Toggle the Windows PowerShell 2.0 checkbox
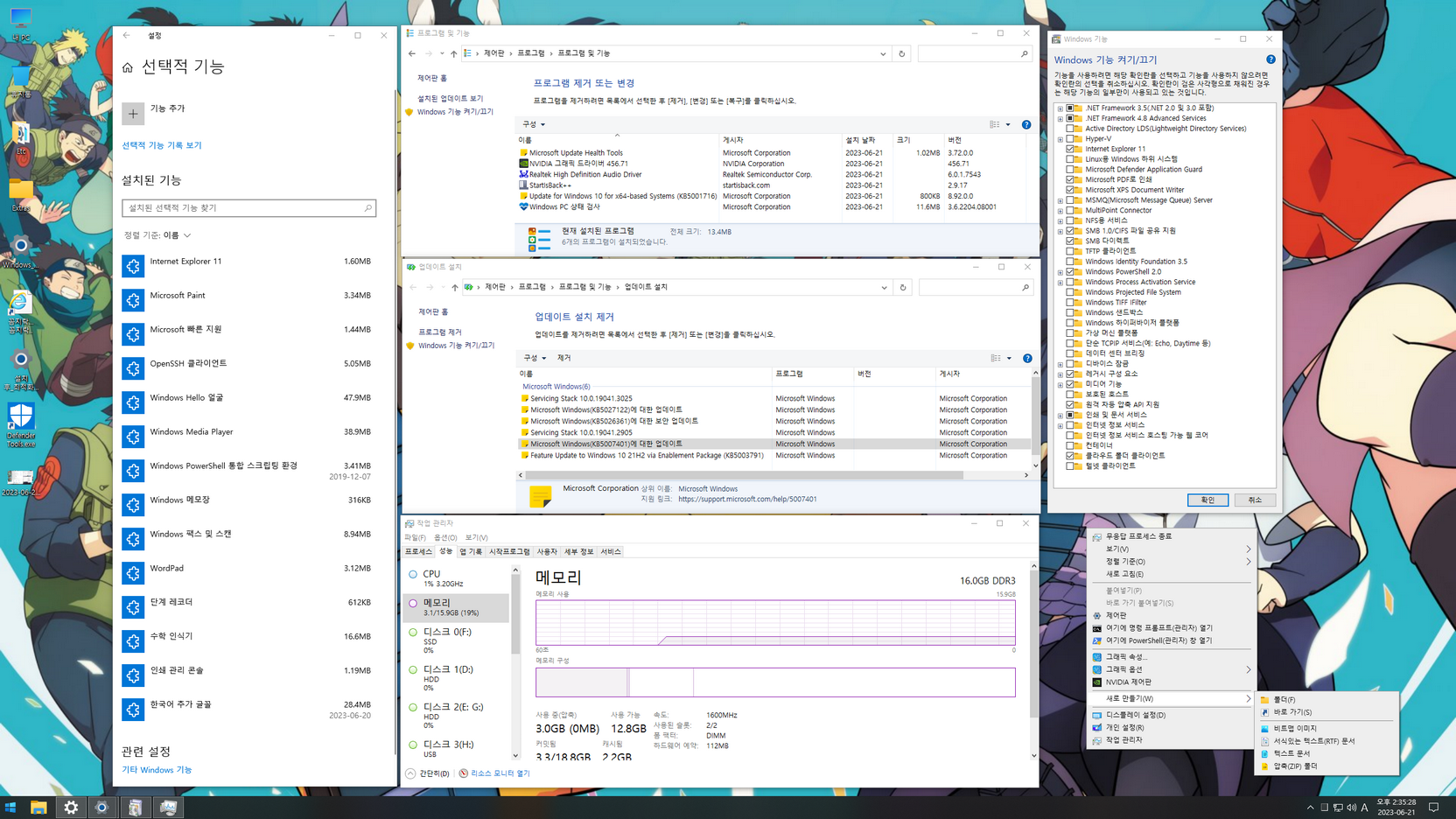 (x=1070, y=271)
